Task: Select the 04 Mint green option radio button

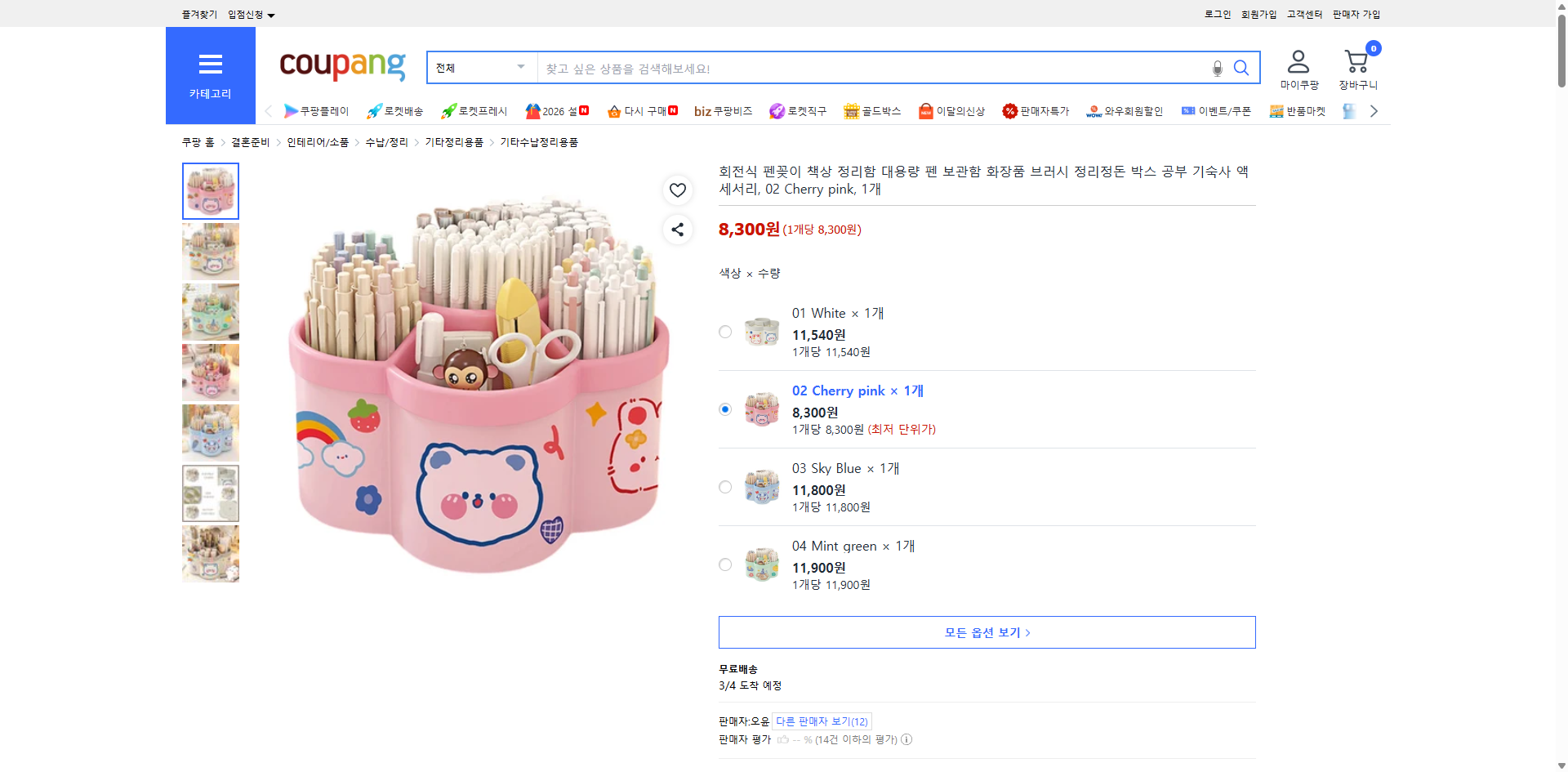Action: tap(724, 564)
